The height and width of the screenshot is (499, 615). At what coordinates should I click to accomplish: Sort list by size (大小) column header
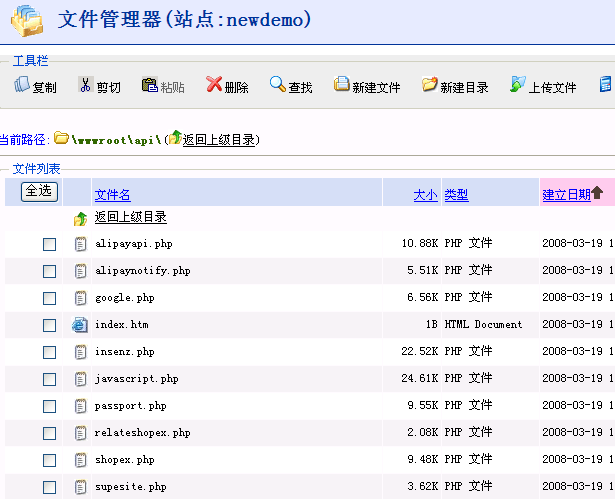point(425,195)
